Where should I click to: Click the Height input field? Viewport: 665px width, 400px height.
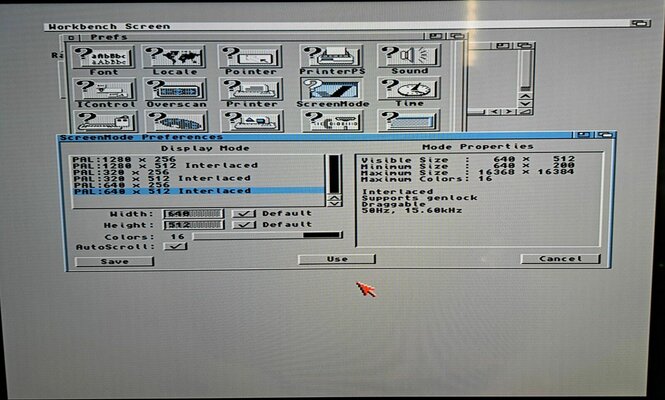click(193, 224)
